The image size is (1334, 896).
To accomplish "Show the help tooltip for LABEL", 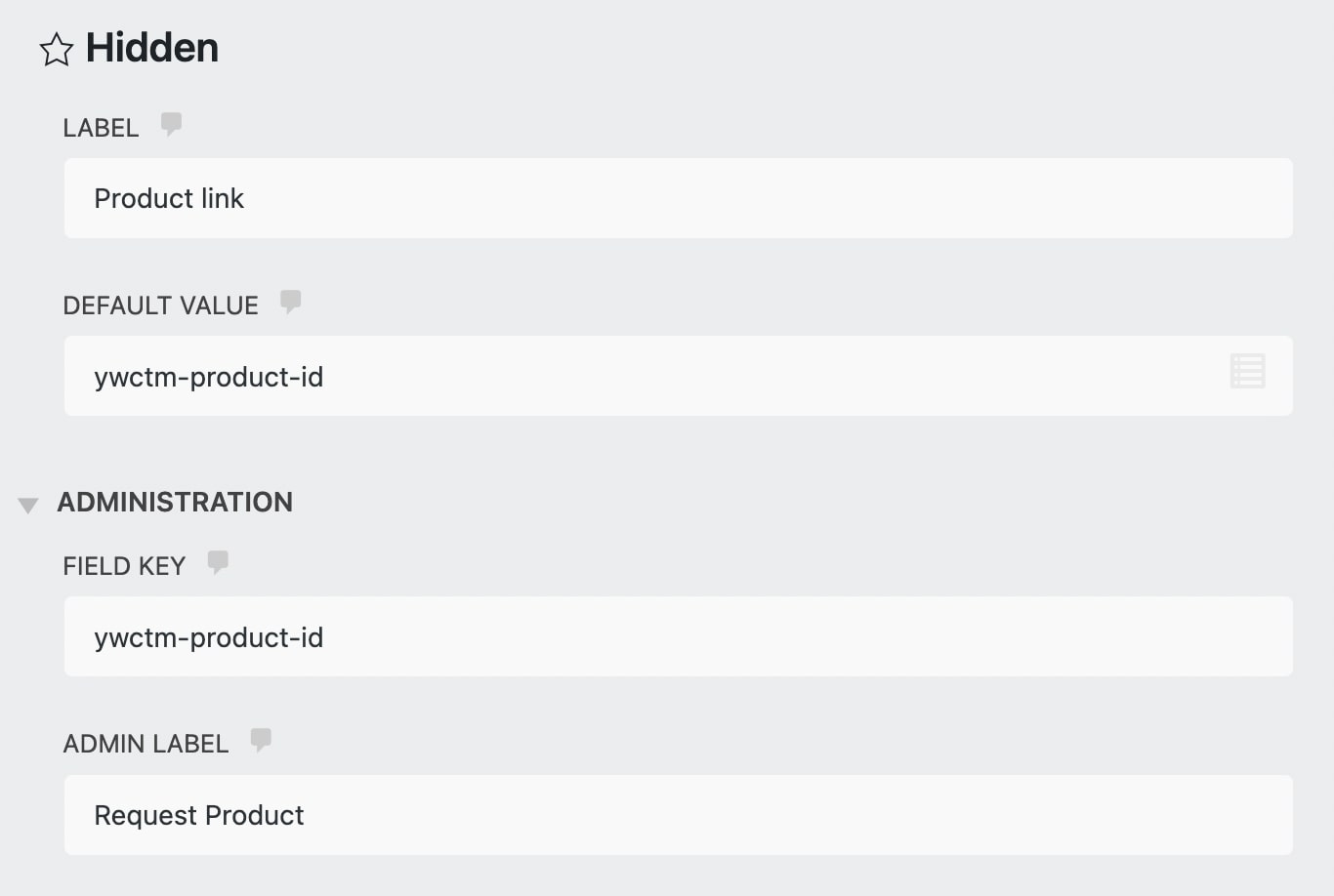I will pos(171,124).
